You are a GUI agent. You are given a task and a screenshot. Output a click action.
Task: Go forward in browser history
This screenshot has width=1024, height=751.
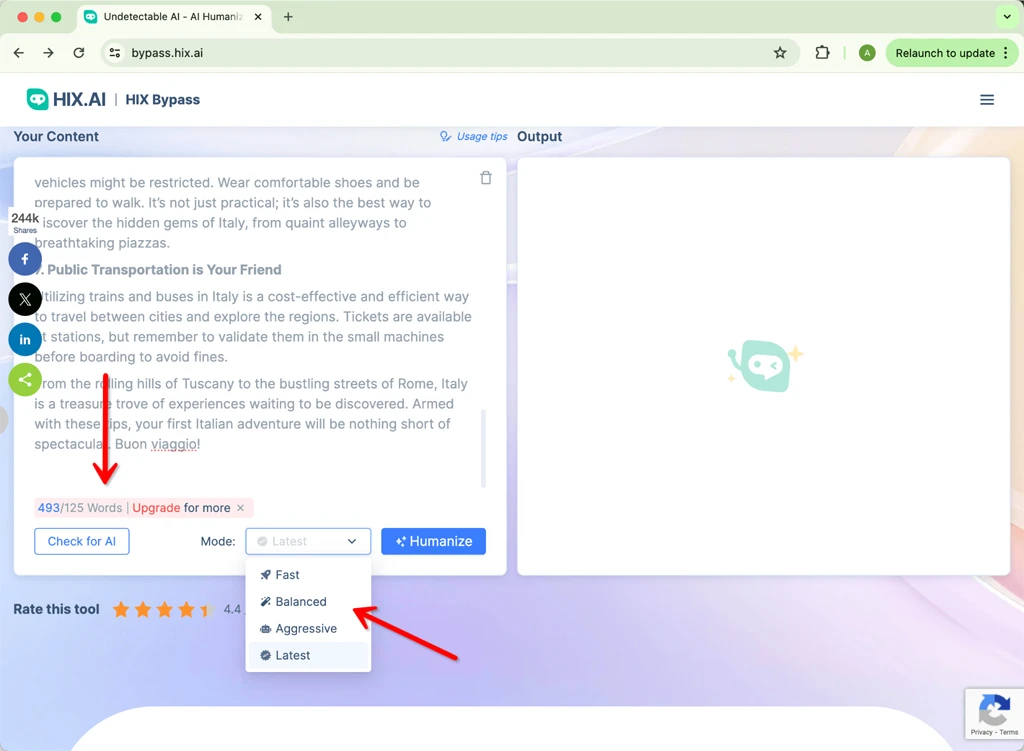tap(48, 53)
